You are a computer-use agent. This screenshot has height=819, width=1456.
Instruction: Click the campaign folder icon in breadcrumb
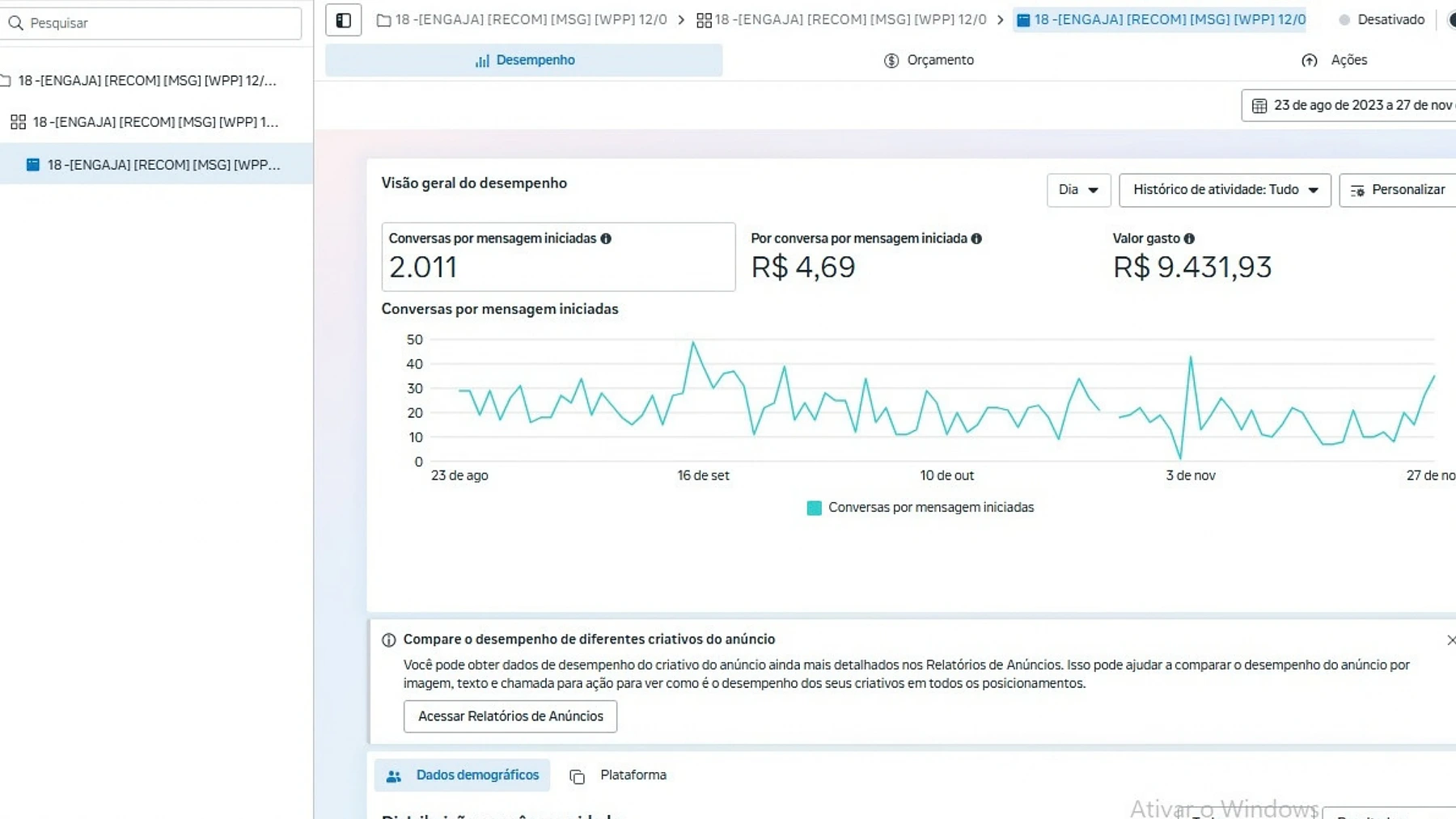point(383,20)
